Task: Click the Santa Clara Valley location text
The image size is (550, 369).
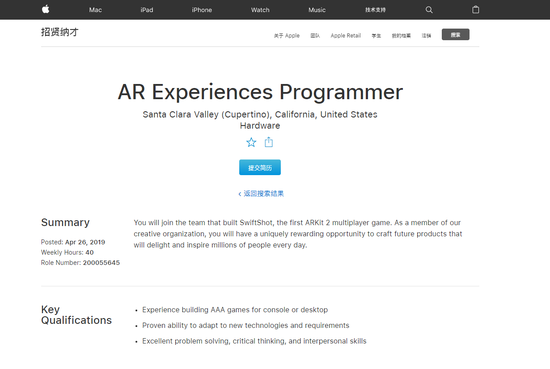Action: (x=260, y=114)
